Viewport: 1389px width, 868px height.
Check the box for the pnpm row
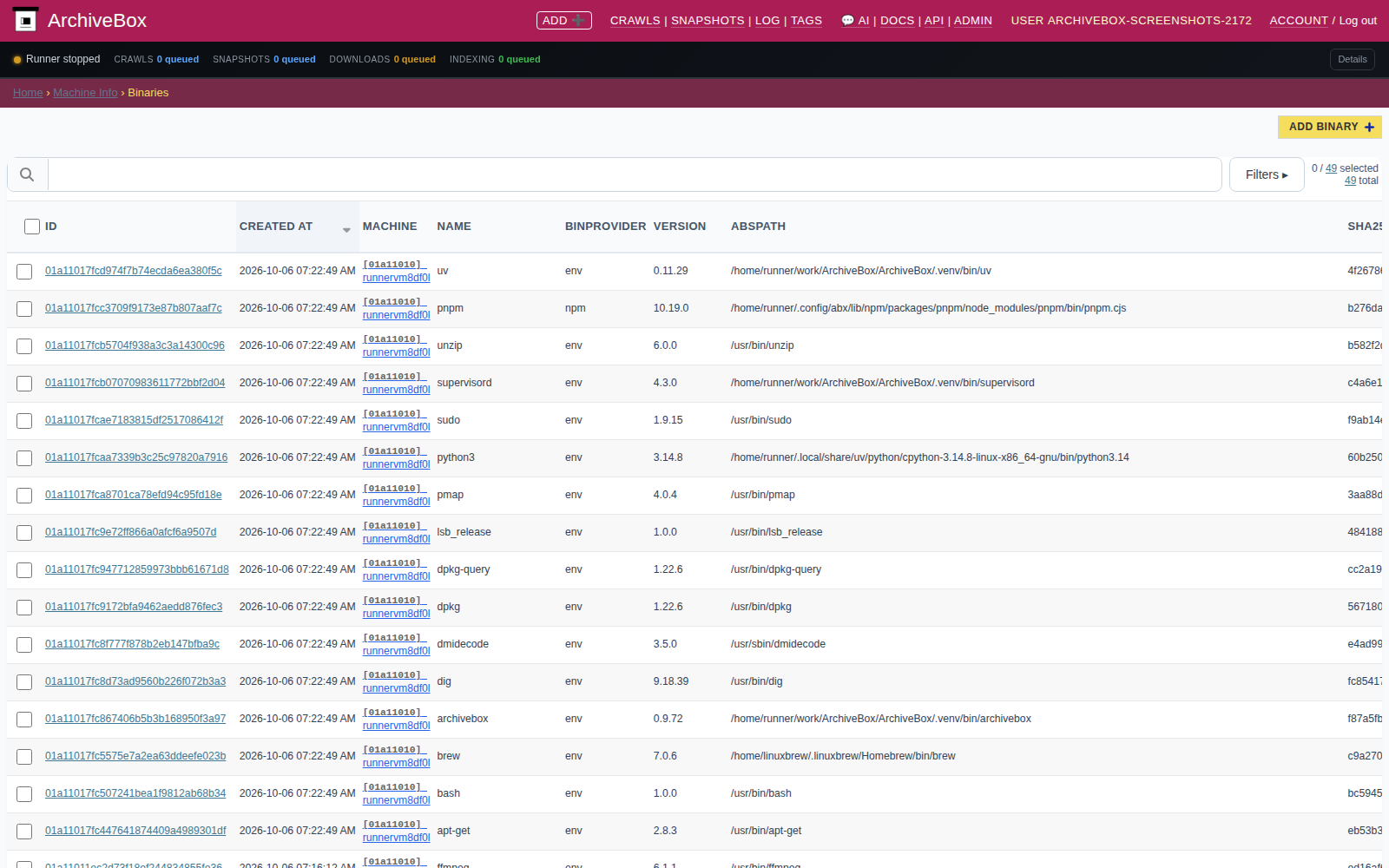(x=24, y=309)
